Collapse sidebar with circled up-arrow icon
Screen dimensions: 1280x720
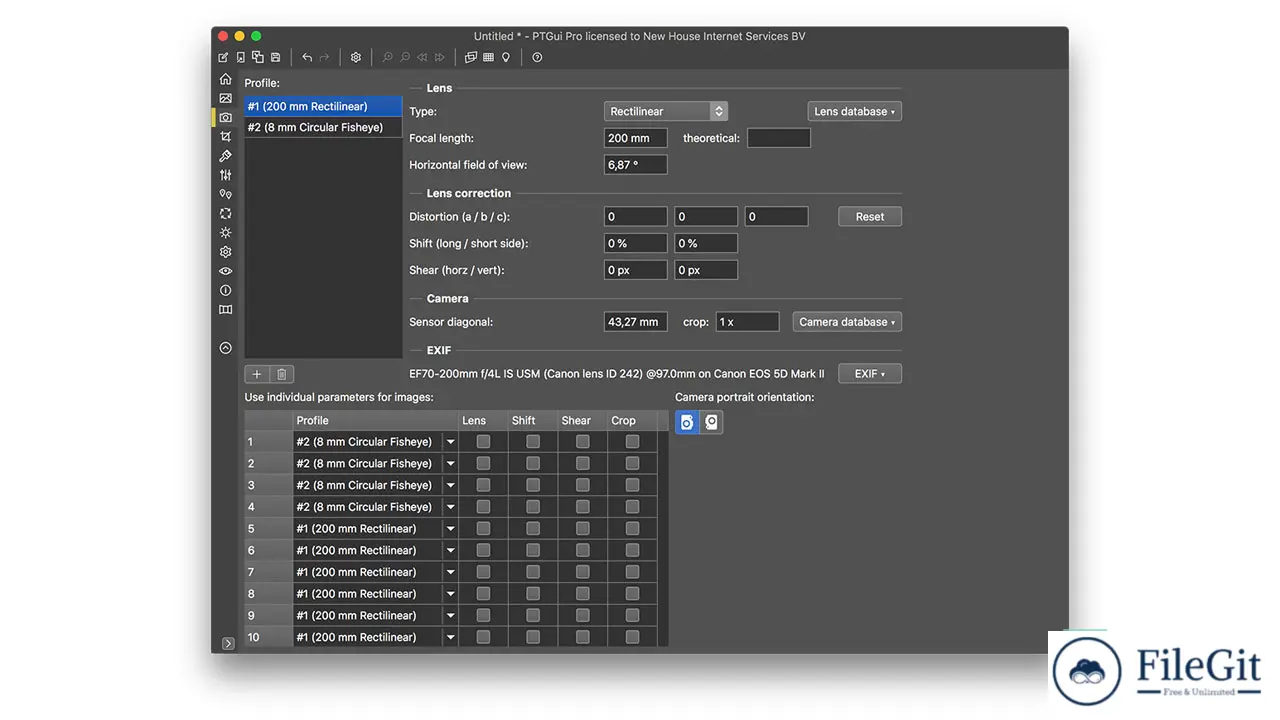pyautogui.click(x=225, y=348)
